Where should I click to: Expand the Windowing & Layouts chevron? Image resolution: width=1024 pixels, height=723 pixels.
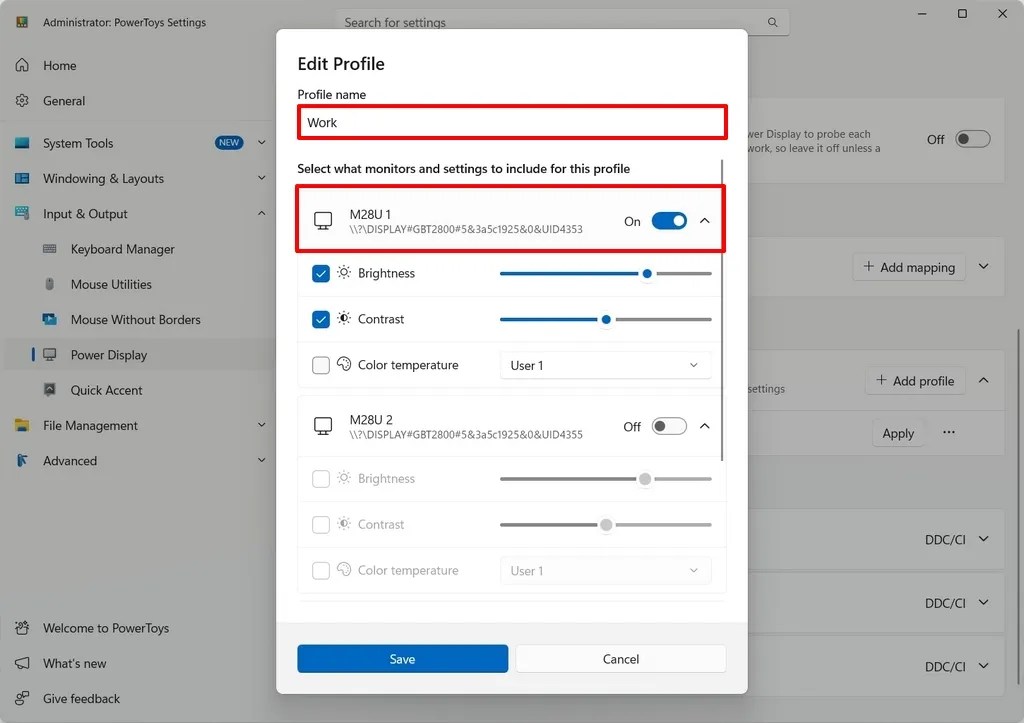point(261,178)
